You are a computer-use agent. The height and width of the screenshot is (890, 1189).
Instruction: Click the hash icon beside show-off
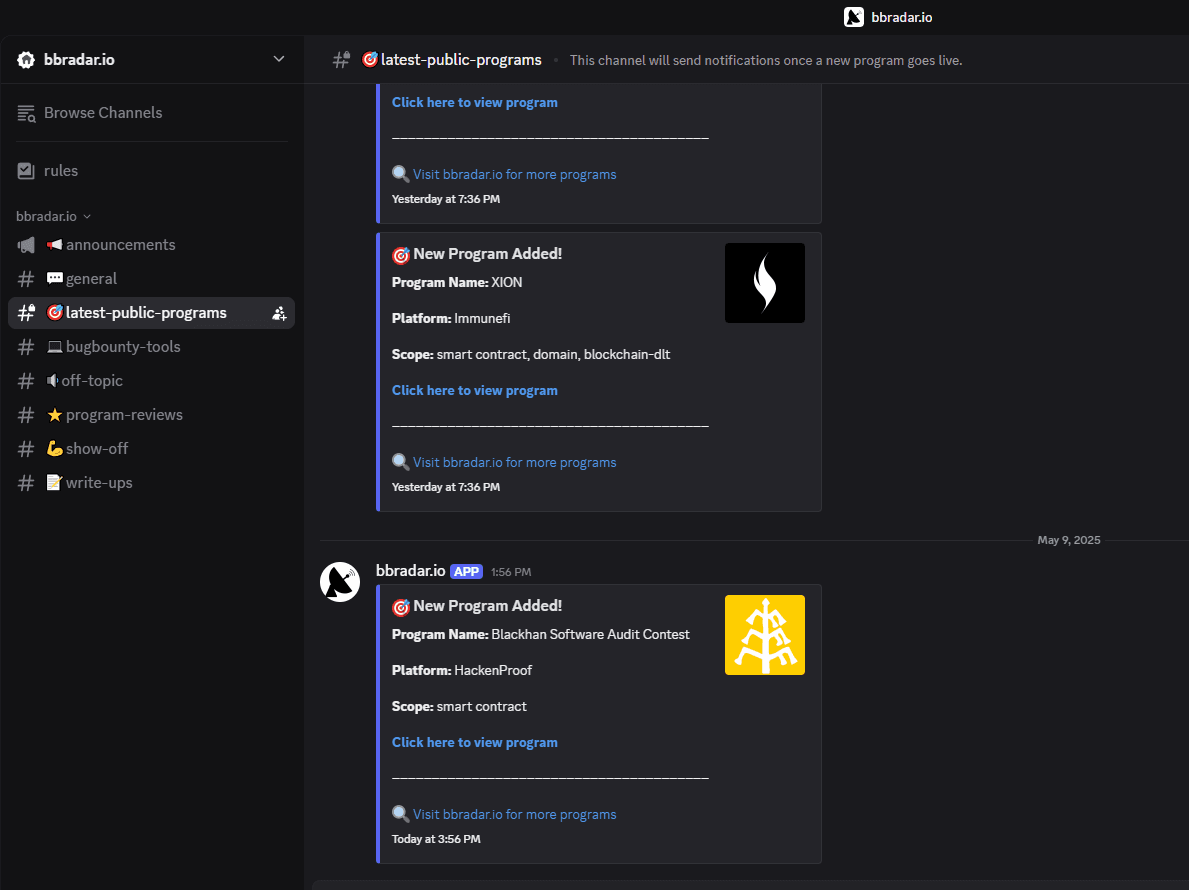point(26,450)
